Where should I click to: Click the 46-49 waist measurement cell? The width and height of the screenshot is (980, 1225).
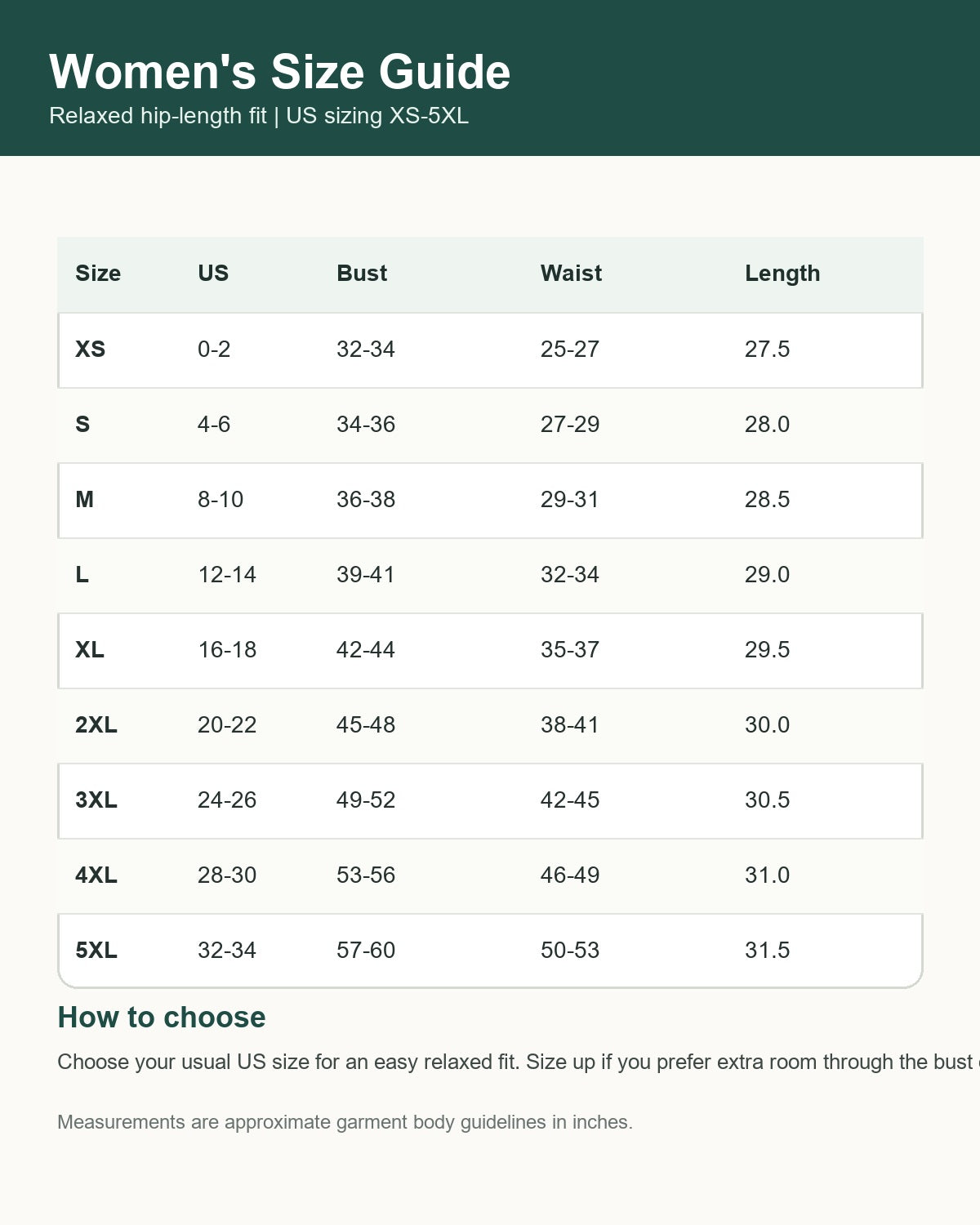click(570, 875)
